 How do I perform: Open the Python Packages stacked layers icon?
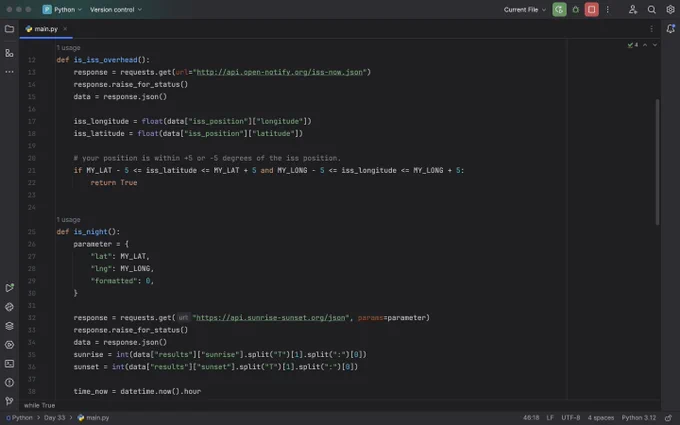(x=9, y=326)
